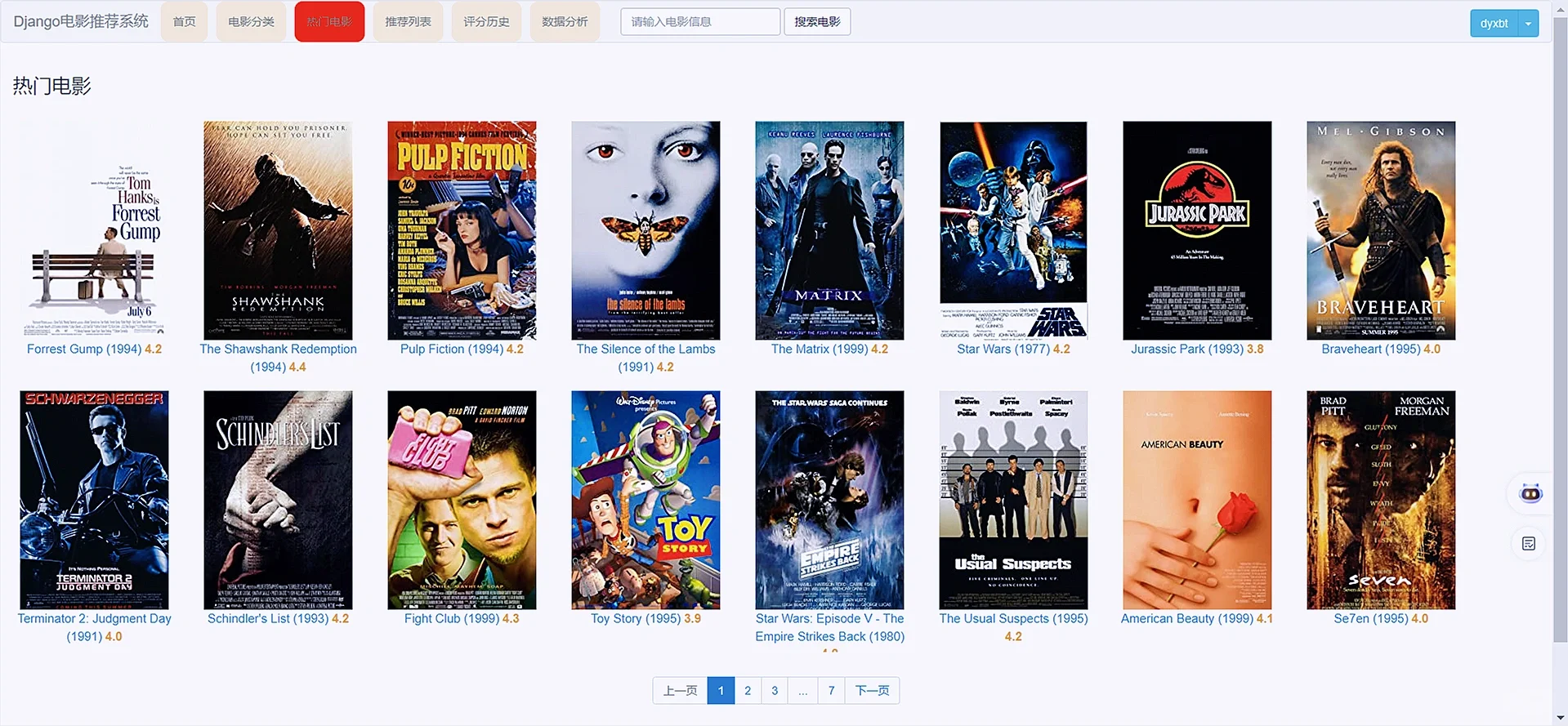
Task: Click the dyxbt user button
Action: 1494,23
